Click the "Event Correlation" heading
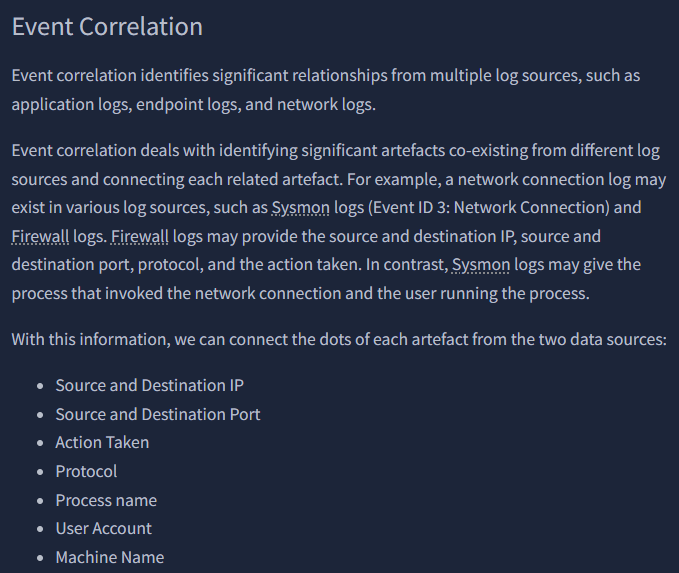 pos(107,27)
